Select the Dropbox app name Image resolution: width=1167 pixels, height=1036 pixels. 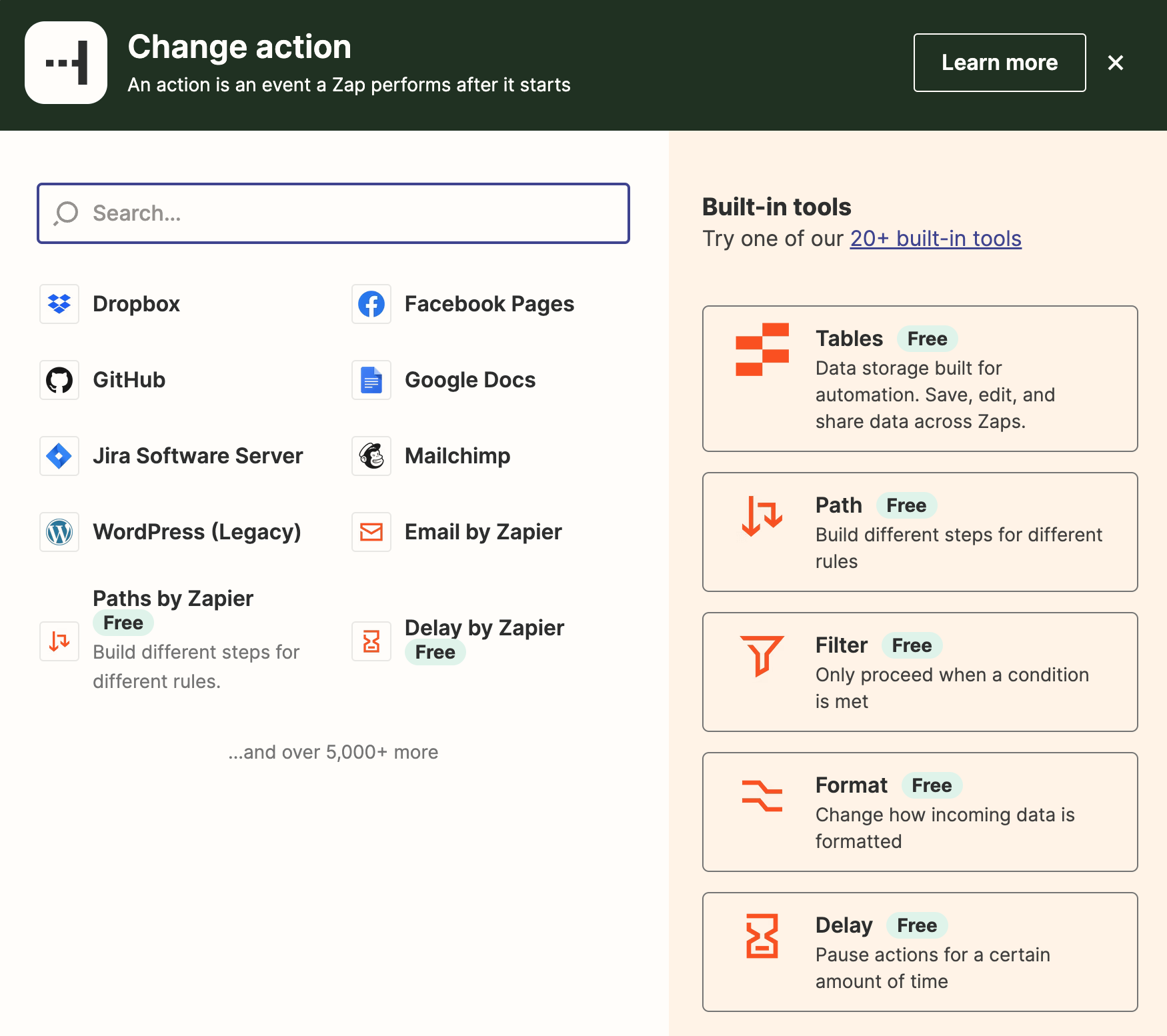(x=136, y=304)
